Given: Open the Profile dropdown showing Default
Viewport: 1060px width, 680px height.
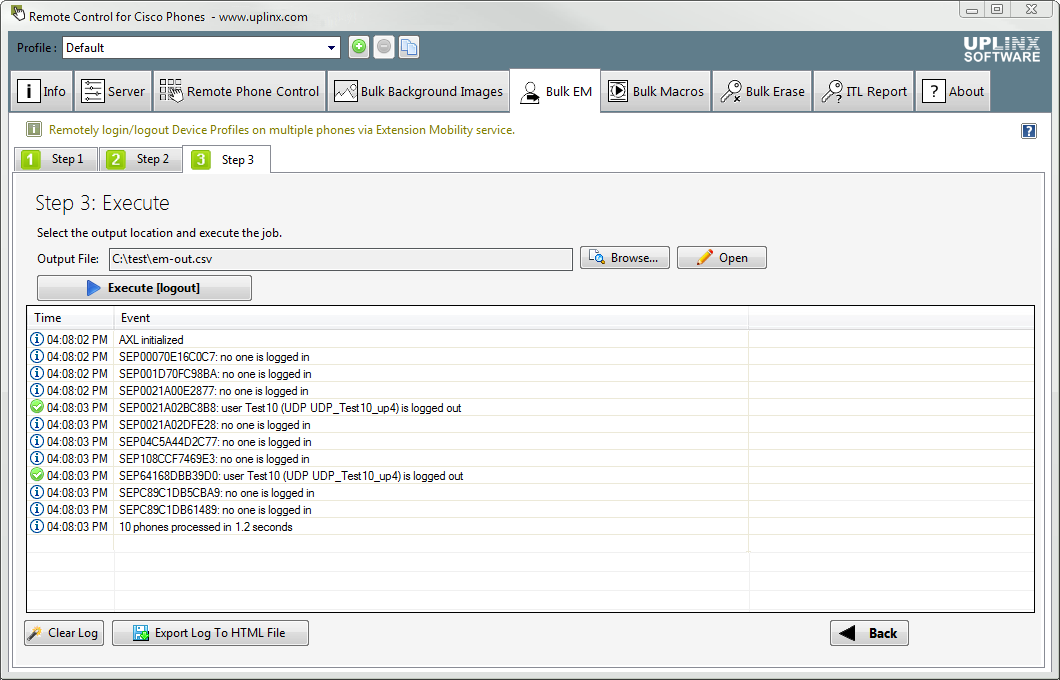Looking at the screenshot, I should click(201, 47).
